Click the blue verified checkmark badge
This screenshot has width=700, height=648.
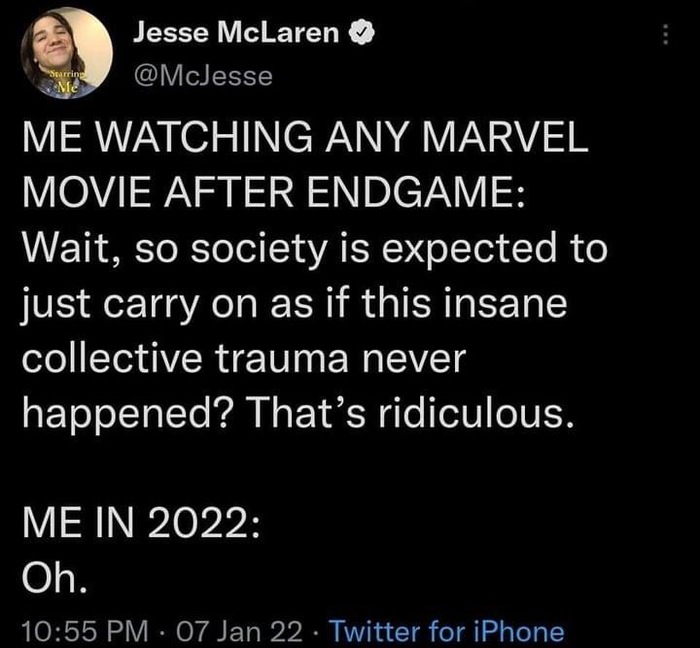click(x=360, y=34)
